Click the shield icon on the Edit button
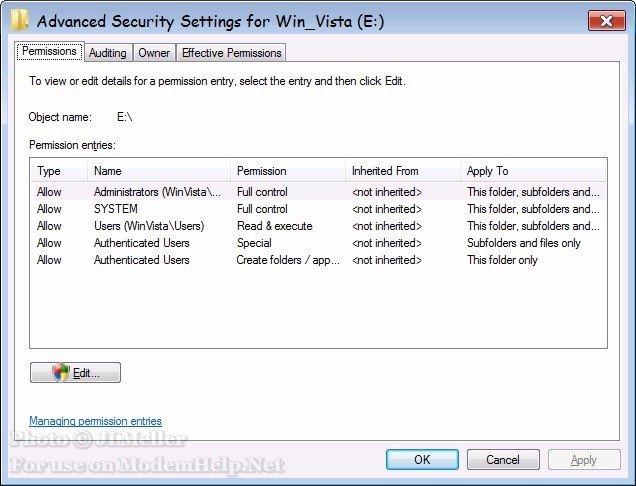The height and width of the screenshot is (486, 636). pyautogui.click(x=61, y=373)
